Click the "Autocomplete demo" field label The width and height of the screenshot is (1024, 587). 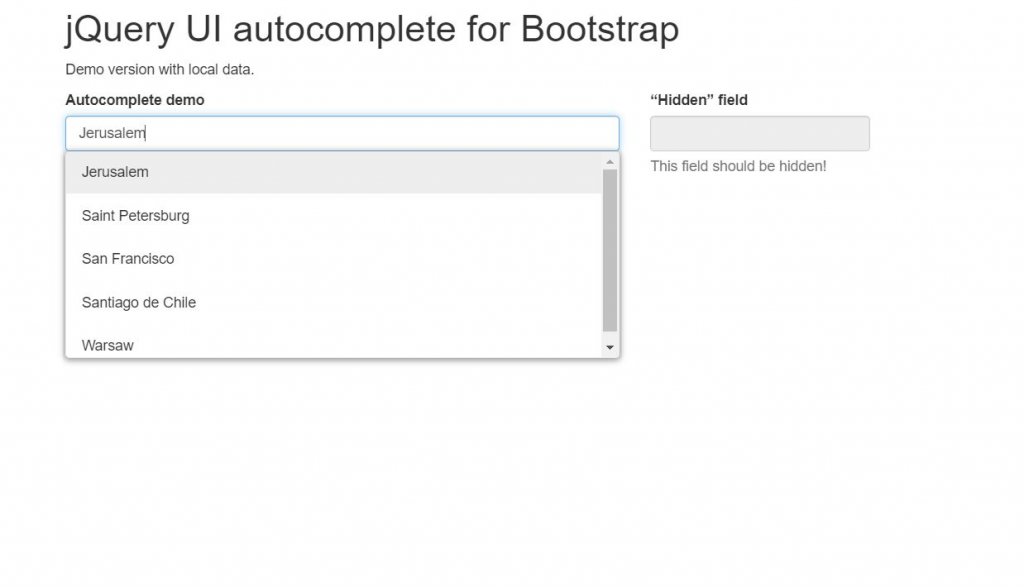click(134, 100)
